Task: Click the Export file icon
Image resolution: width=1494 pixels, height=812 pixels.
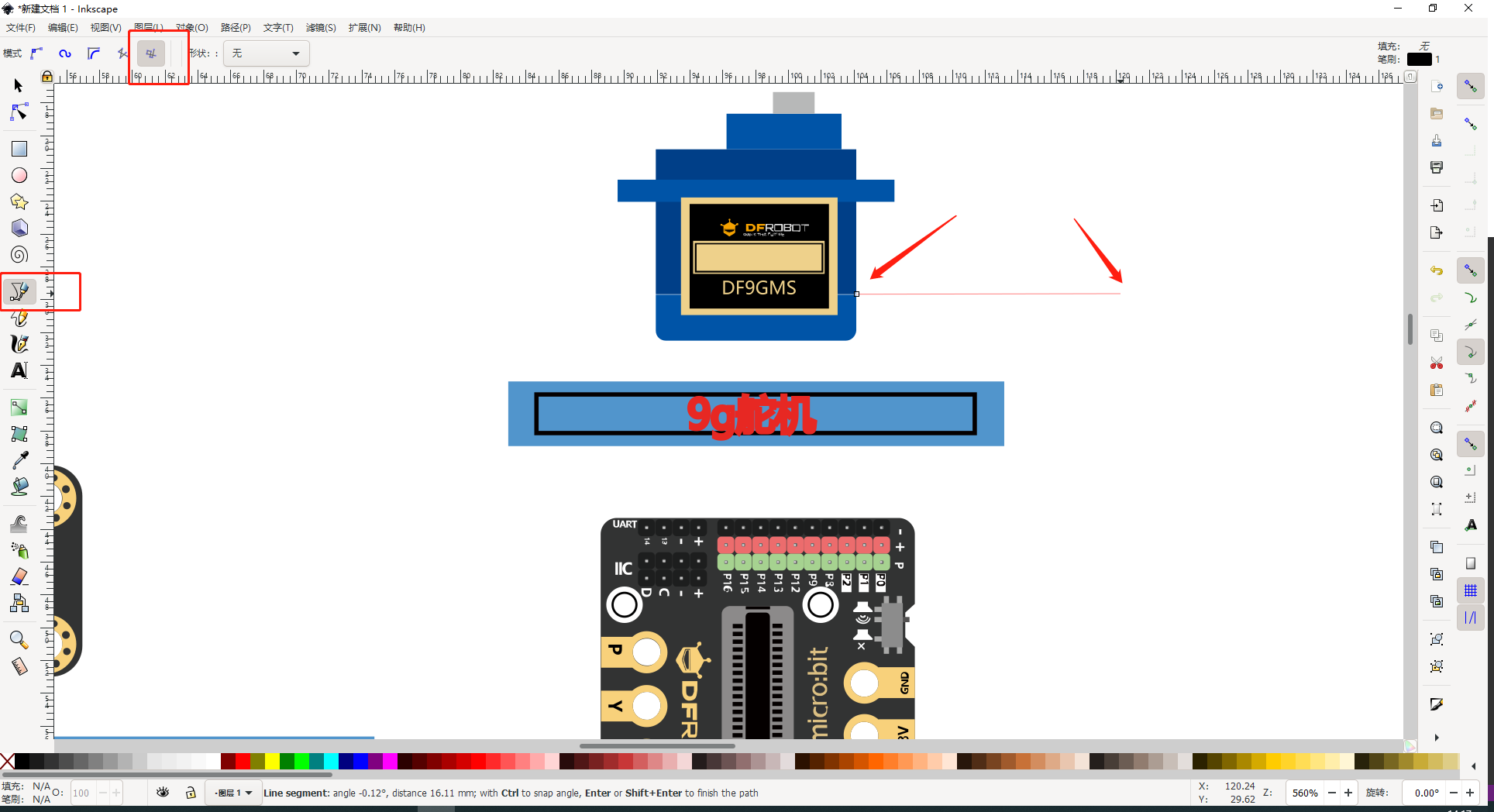Action: [x=1437, y=232]
